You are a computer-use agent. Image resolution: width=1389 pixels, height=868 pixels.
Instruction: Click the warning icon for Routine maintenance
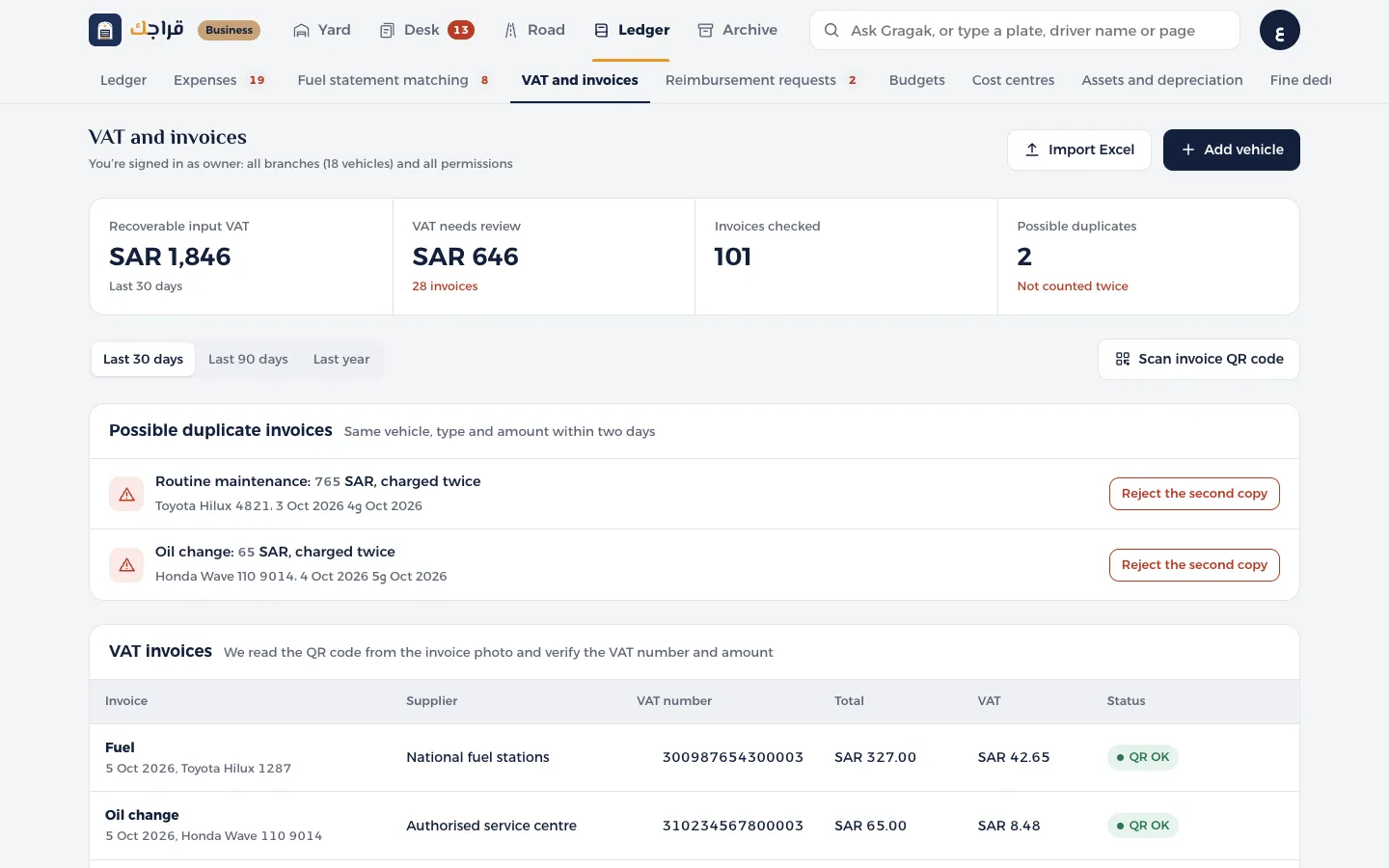tap(126, 494)
